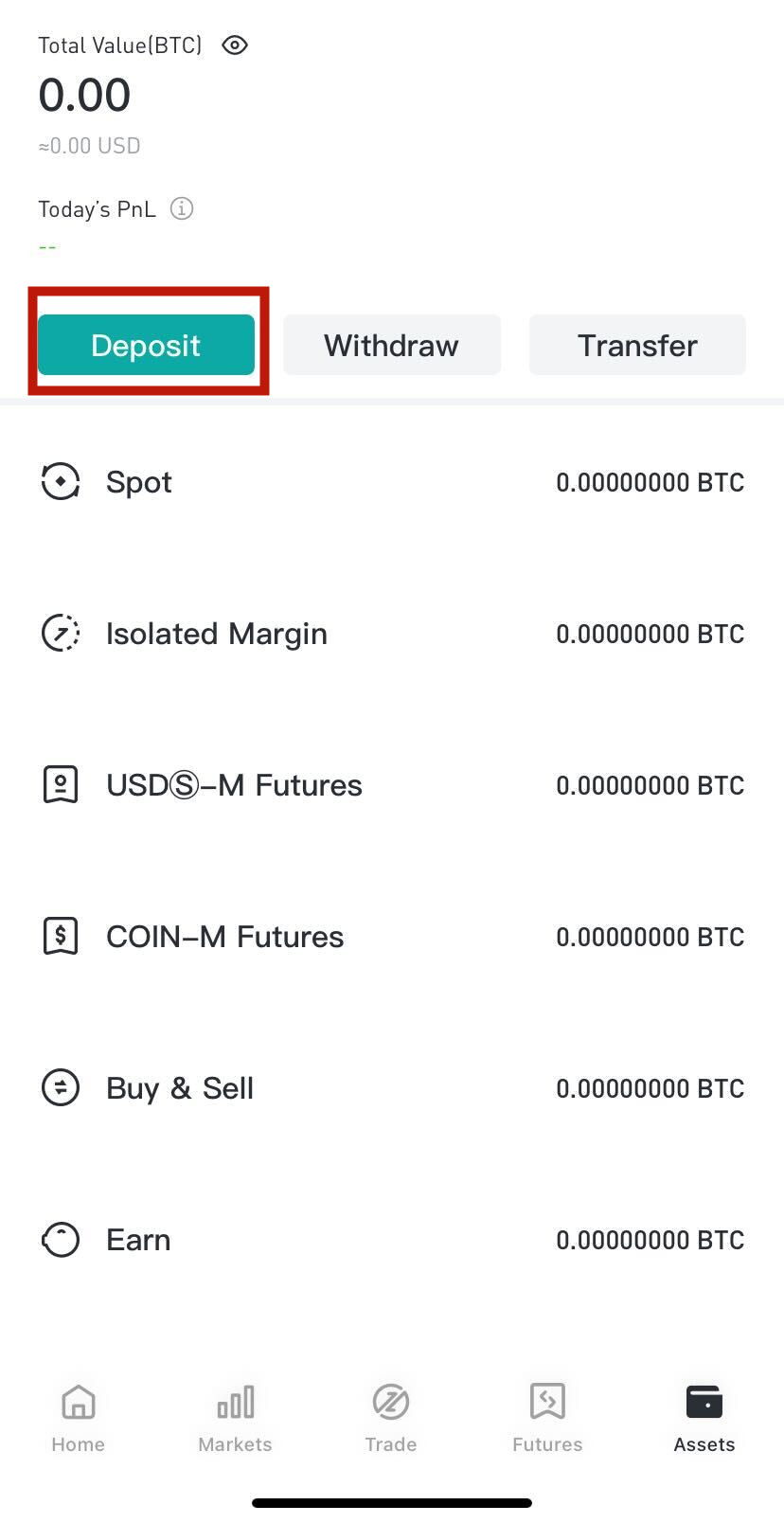Select the Assets tab

tap(704, 1418)
